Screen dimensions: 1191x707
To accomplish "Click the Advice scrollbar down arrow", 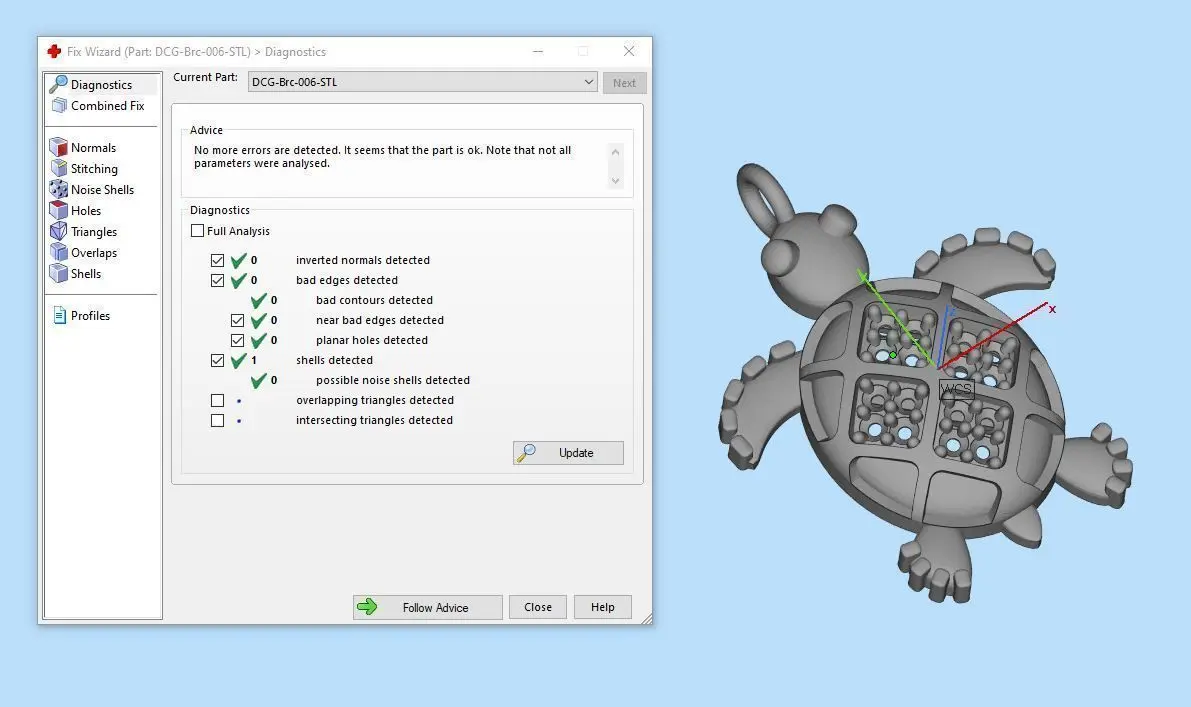I will tap(615, 181).
